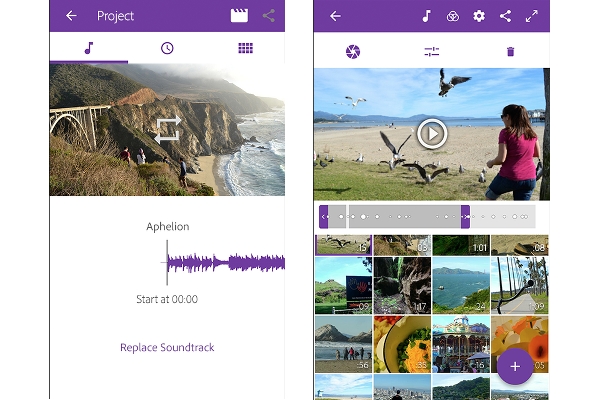Open the :16 carousel clip
600x400 pixels.
[461, 344]
